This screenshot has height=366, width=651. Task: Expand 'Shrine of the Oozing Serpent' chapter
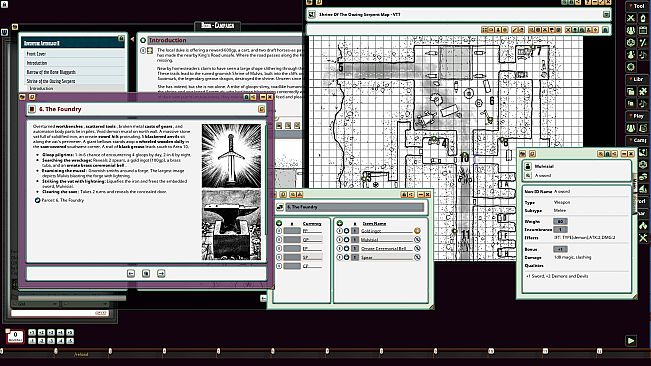[51, 81]
